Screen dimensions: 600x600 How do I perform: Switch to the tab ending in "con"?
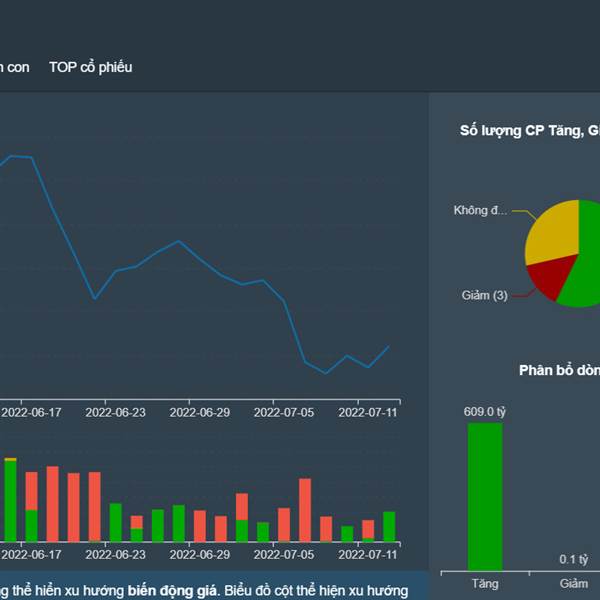(x=15, y=67)
